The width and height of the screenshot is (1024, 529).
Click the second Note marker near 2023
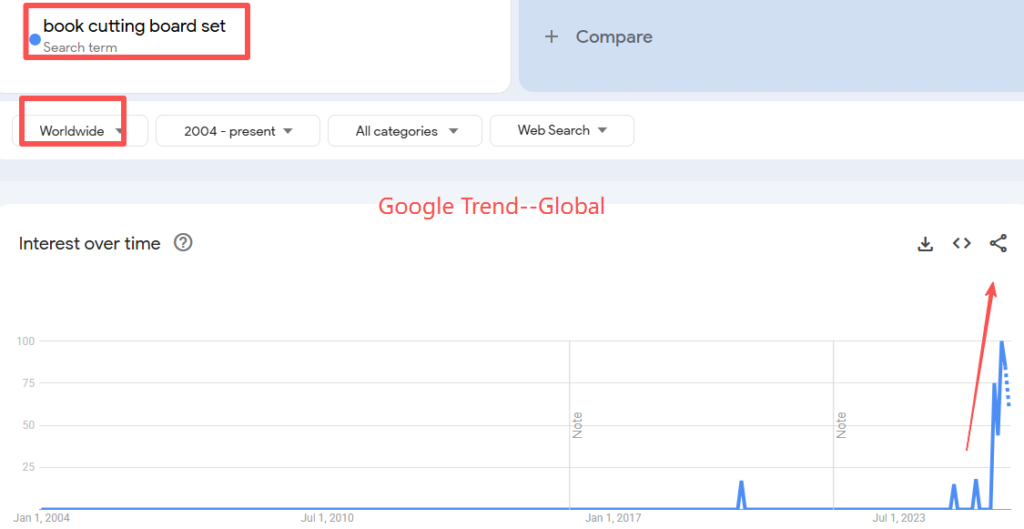(x=841, y=425)
